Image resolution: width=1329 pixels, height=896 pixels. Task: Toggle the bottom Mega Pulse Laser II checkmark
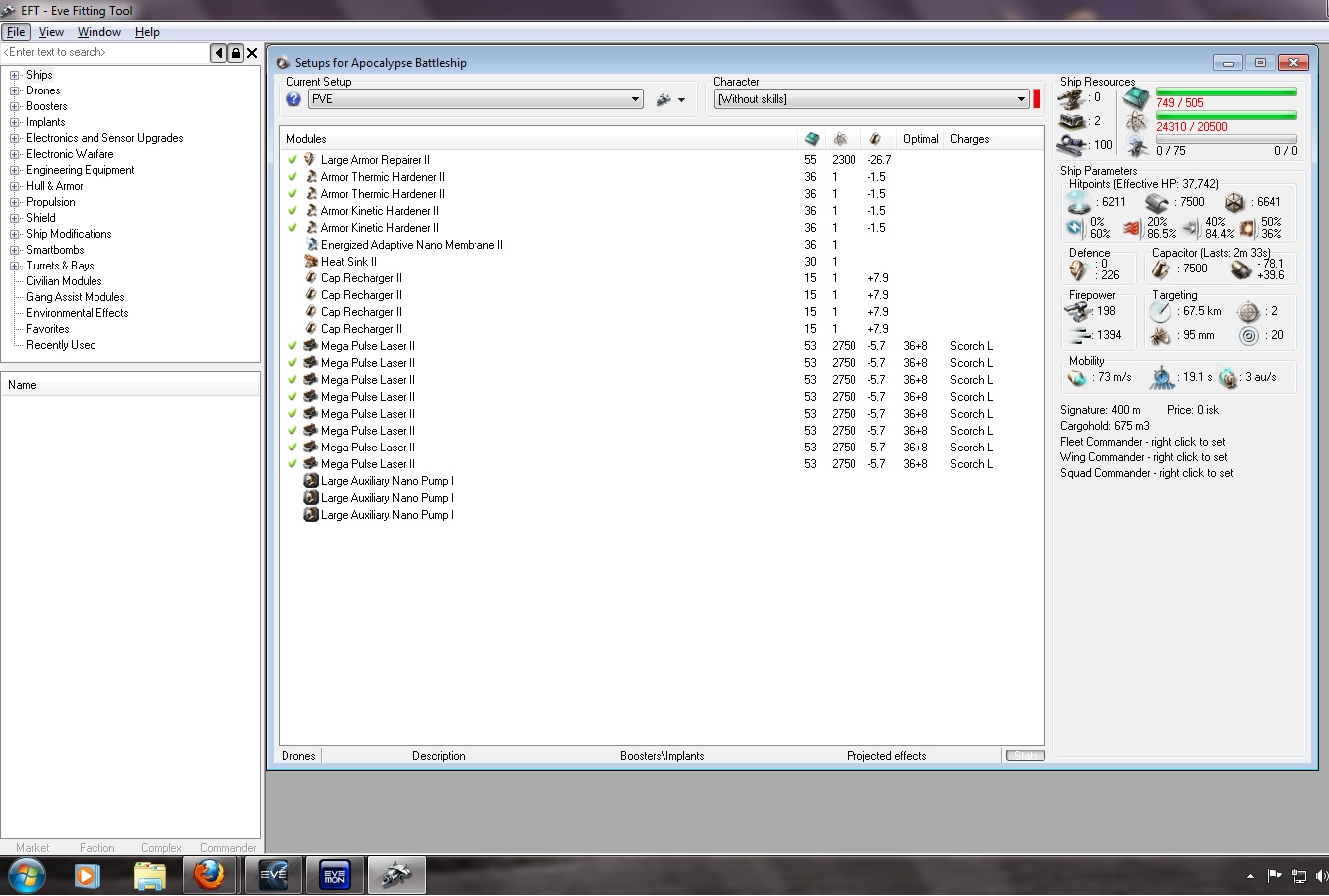[292, 463]
